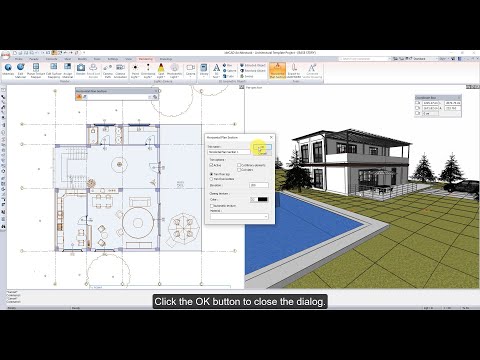Choose the Sphere geometric object
480x360 pixels.
(229, 71)
